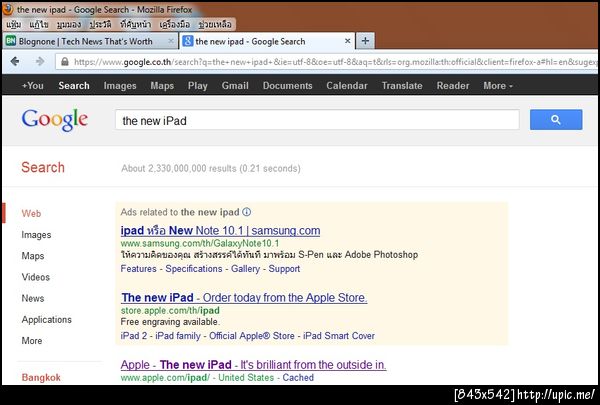The height and width of the screenshot is (405, 600).
Task: Click iPad Smart Cover sublink
Action: pos(339,336)
